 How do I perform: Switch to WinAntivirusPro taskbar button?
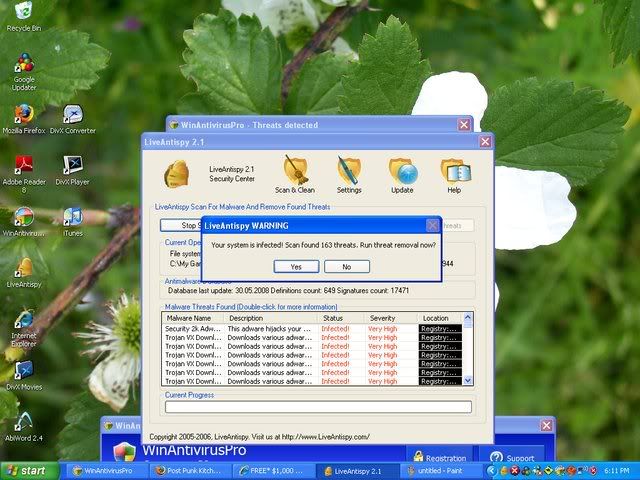point(107,471)
